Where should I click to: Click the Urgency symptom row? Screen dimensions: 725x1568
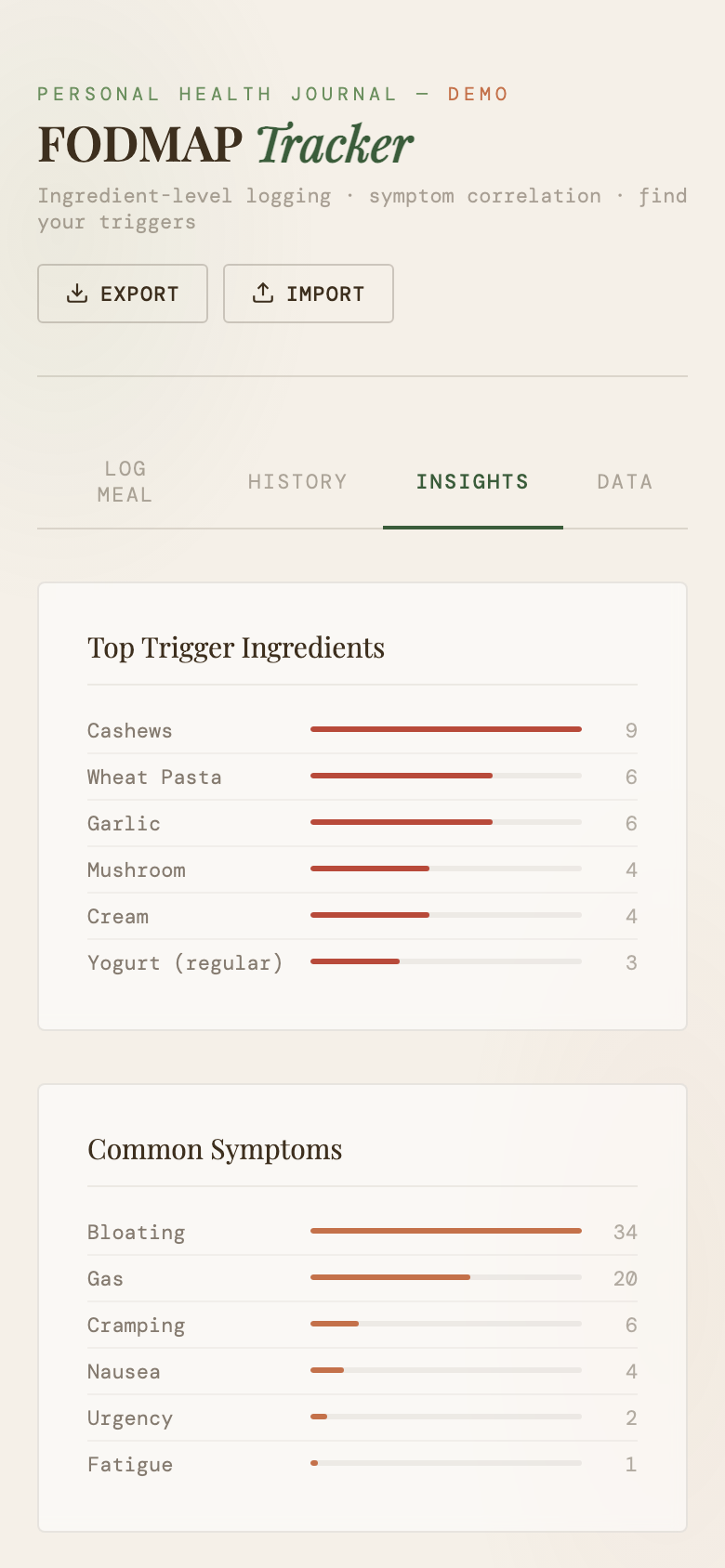click(x=362, y=1418)
